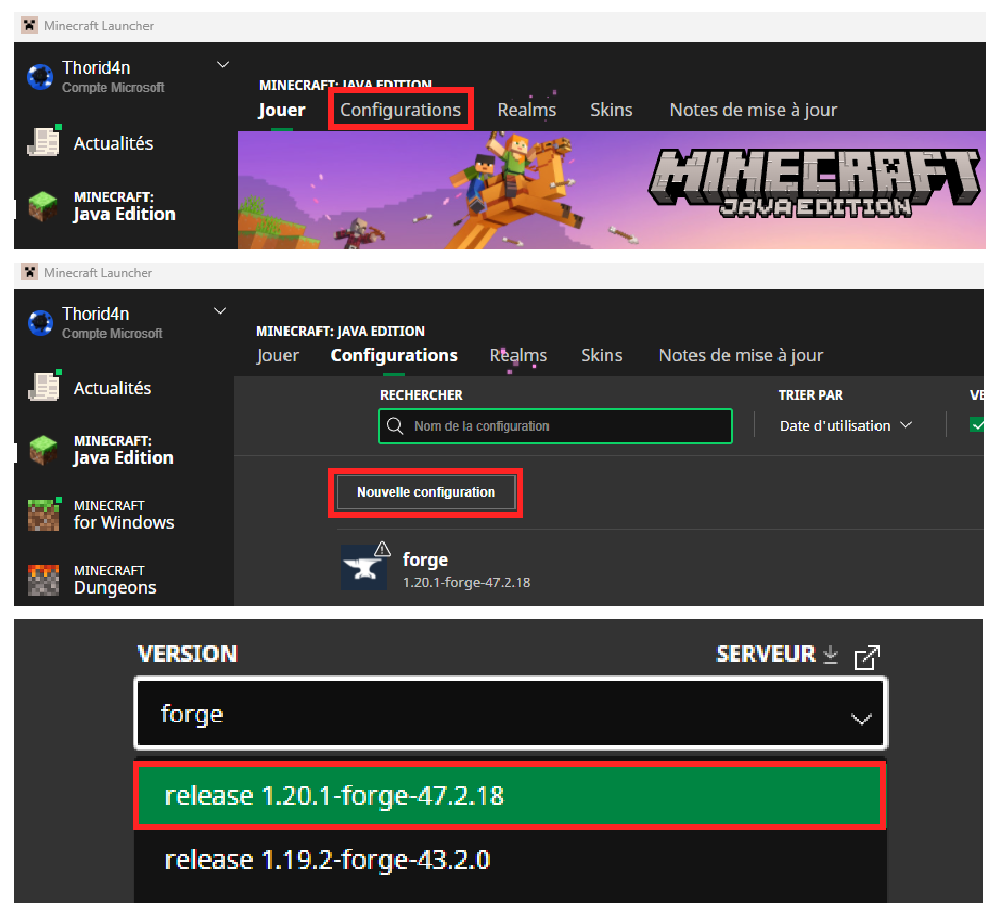The width and height of the screenshot is (1000, 919).
Task: Expand account chevron in middle launcher window
Action: click(x=220, y=311)
